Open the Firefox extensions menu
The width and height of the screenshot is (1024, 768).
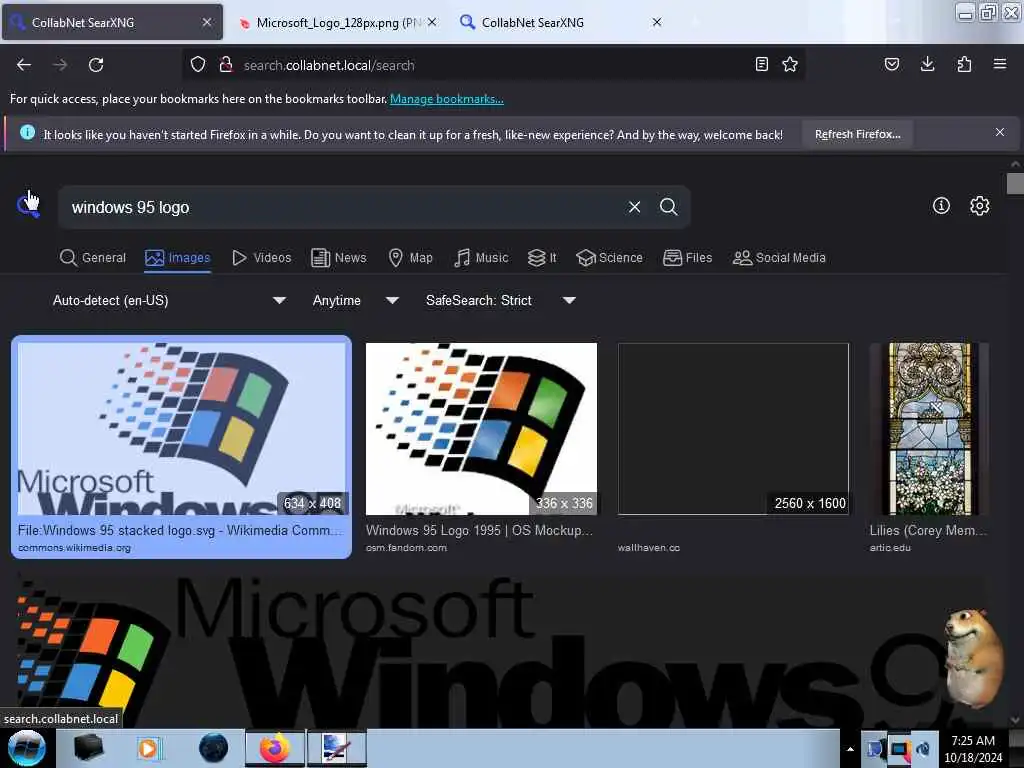(964, 64)
